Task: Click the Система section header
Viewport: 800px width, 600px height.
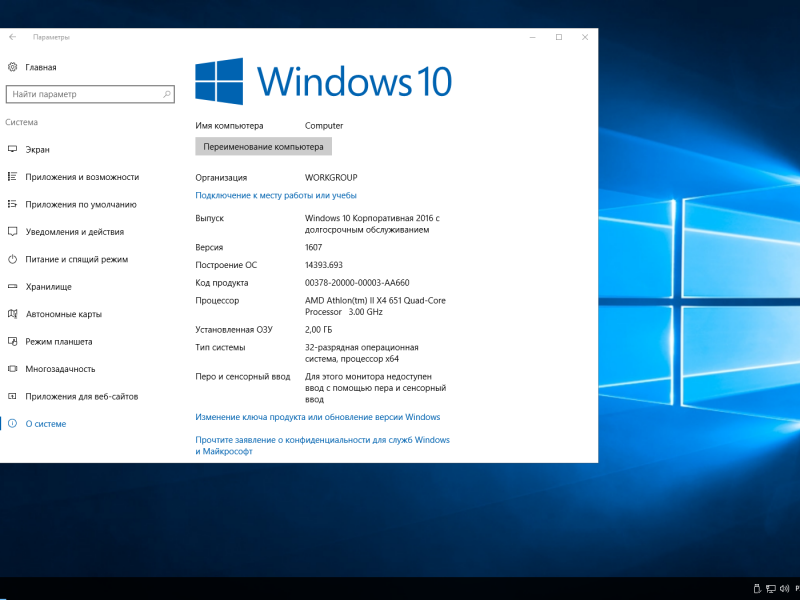Action: (21, 122)
